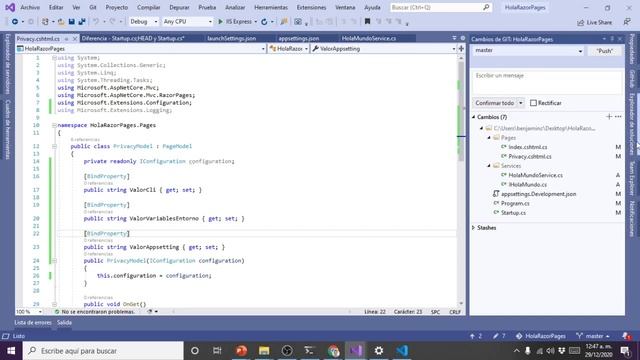Click the split editor plus icon

461,49
